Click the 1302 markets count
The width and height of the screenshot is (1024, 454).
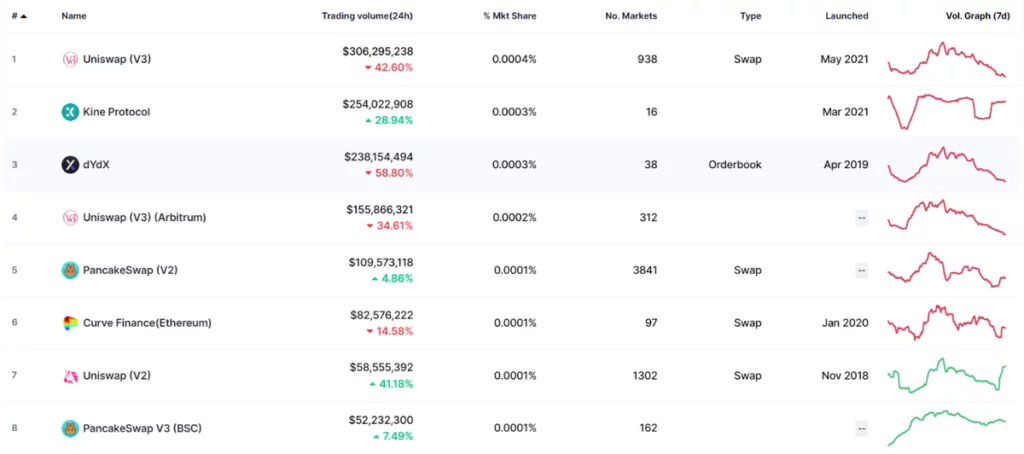pyautogui.click(x=645, y=376)
